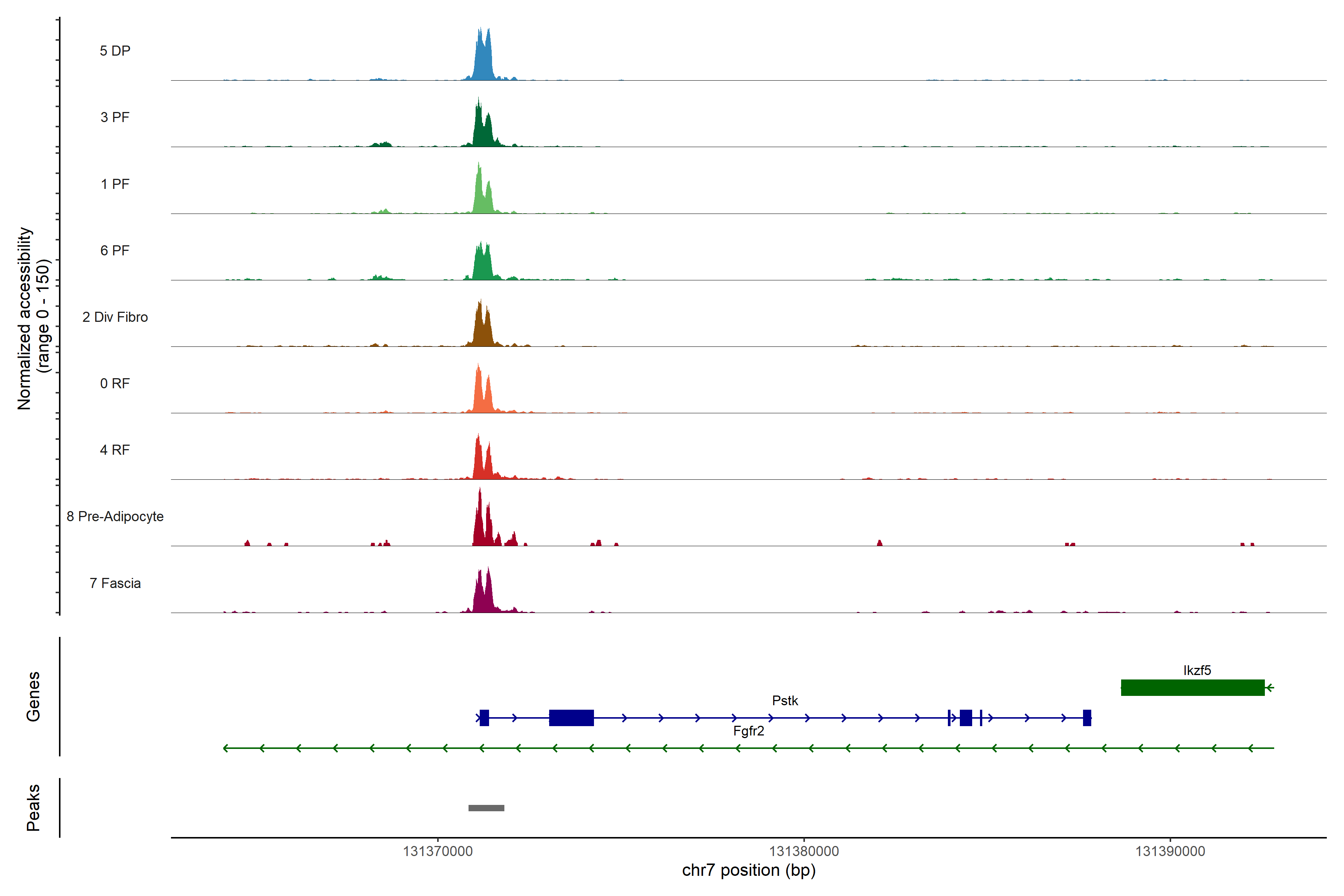Click the chr7 position (bp) axis title
This screenshot has height=896, width=1344.
point(749,870)
